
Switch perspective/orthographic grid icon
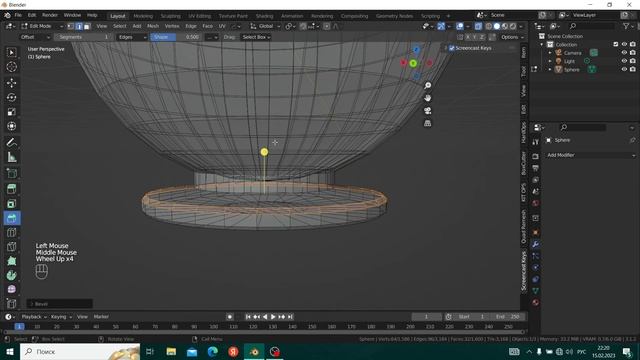point(427,123)
